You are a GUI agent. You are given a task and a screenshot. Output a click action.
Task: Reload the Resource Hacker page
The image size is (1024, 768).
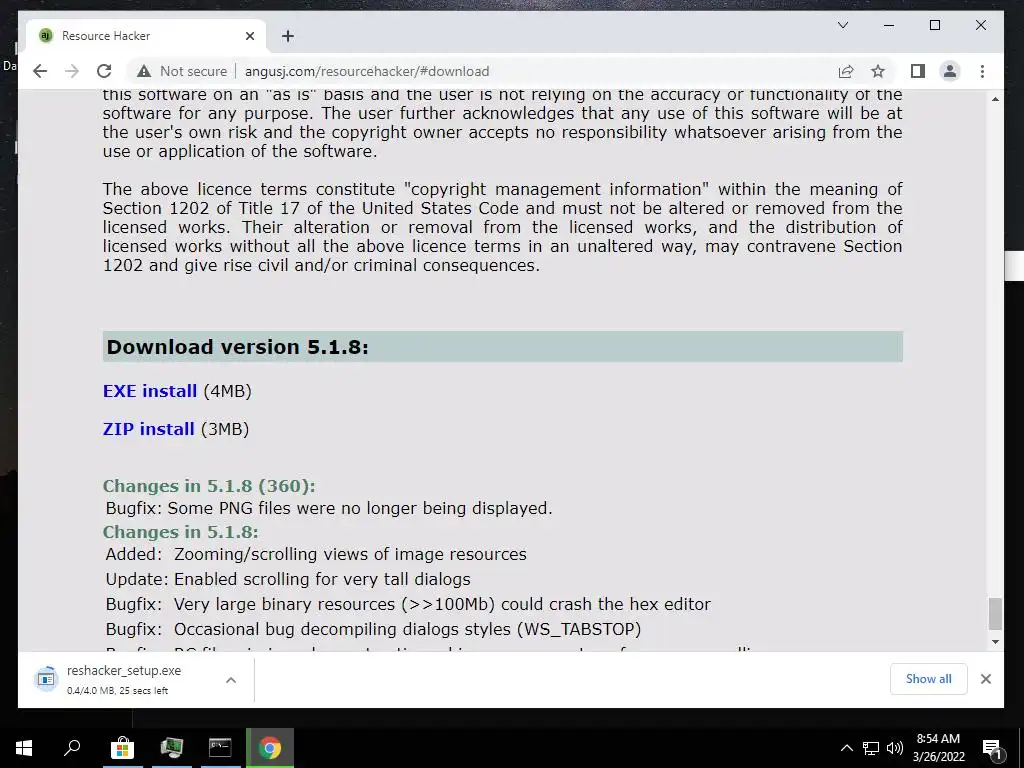tap(104, 71)
